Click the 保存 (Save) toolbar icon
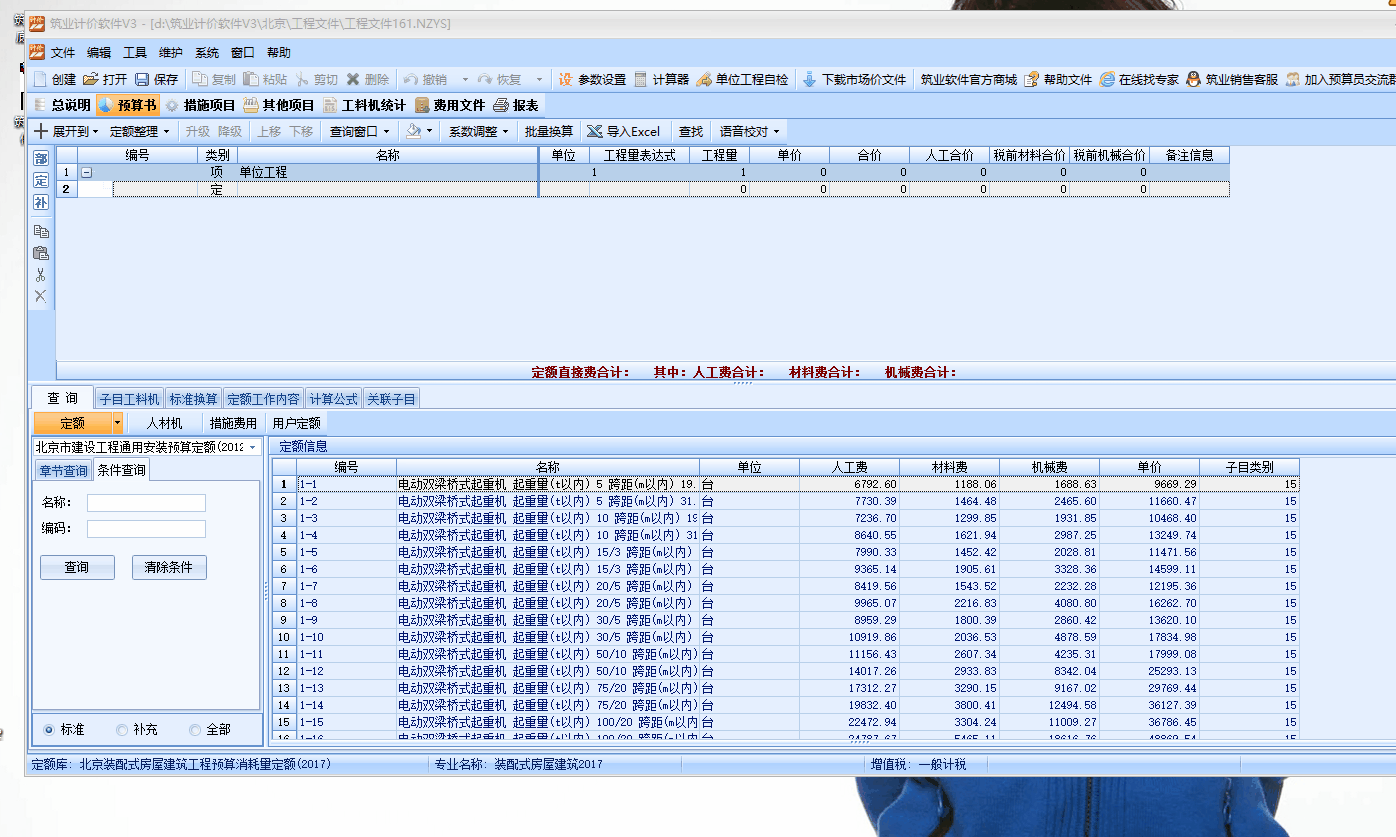 tap(142, 79)
